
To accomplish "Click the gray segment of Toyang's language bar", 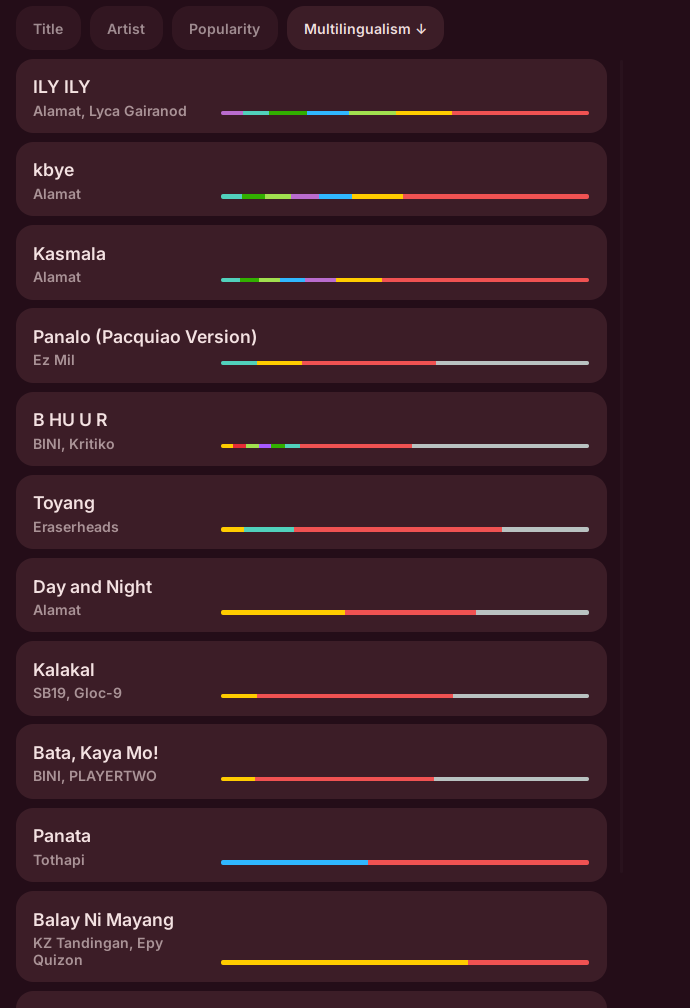I will coord(545,529).
